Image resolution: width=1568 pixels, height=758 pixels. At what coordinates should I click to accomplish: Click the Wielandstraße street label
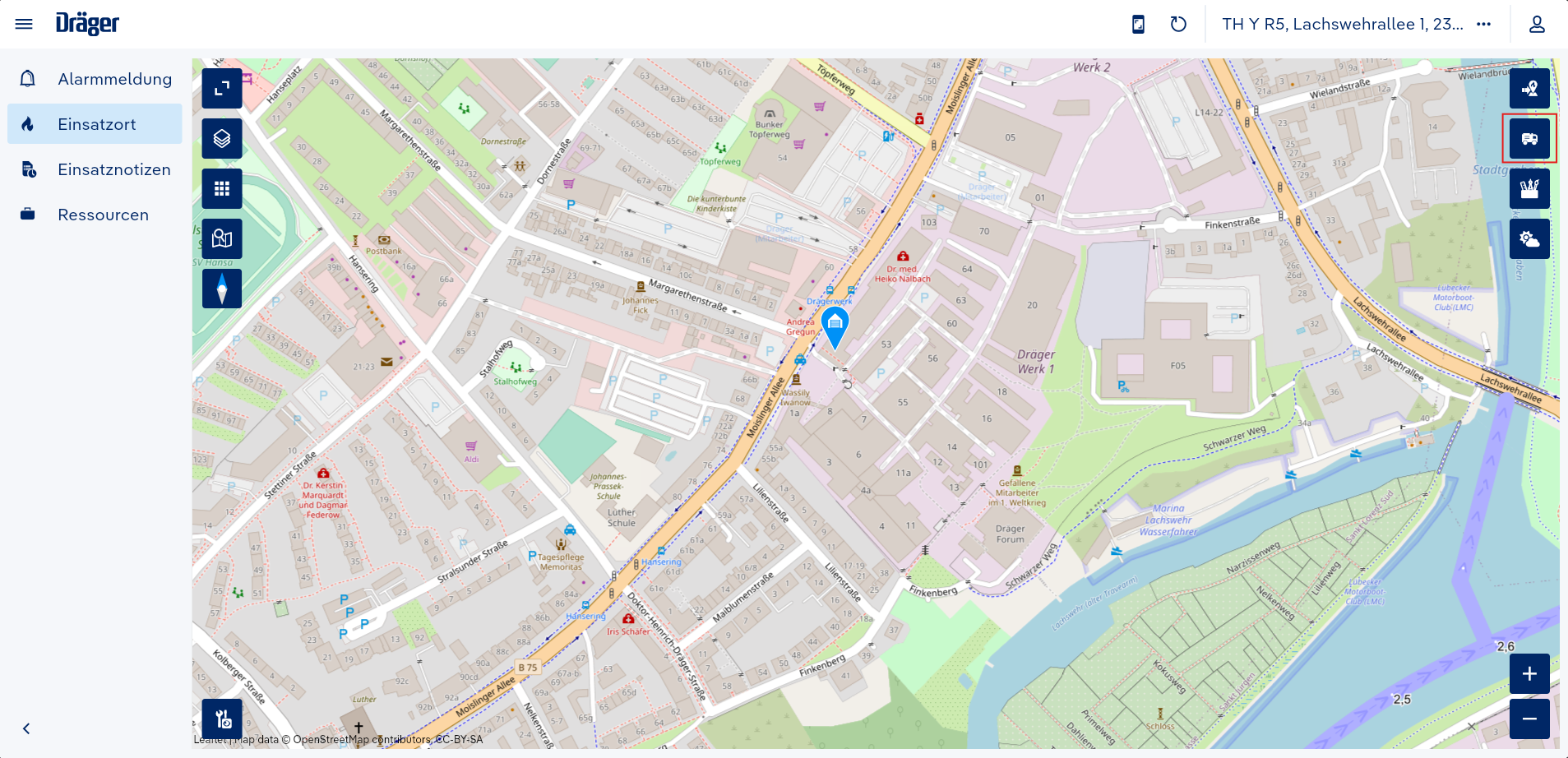1340,89
